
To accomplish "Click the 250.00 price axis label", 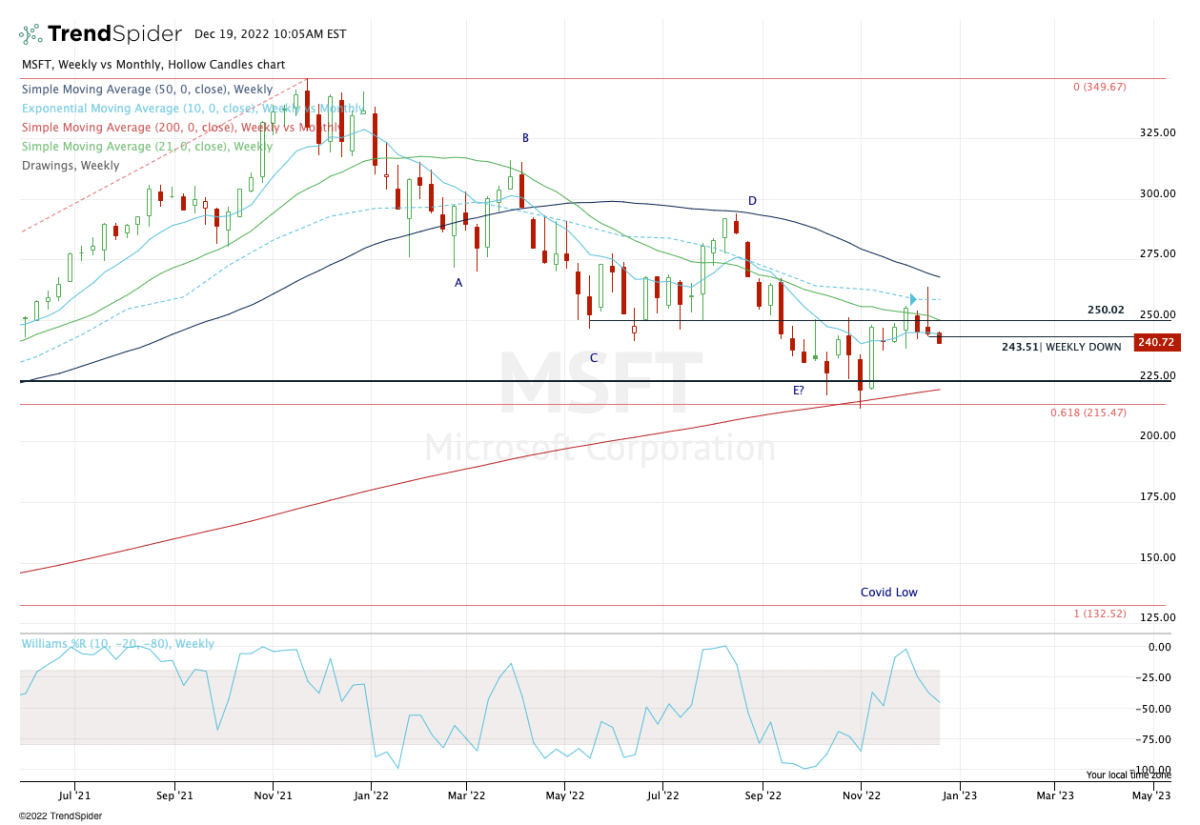I will coord(1158,315).
